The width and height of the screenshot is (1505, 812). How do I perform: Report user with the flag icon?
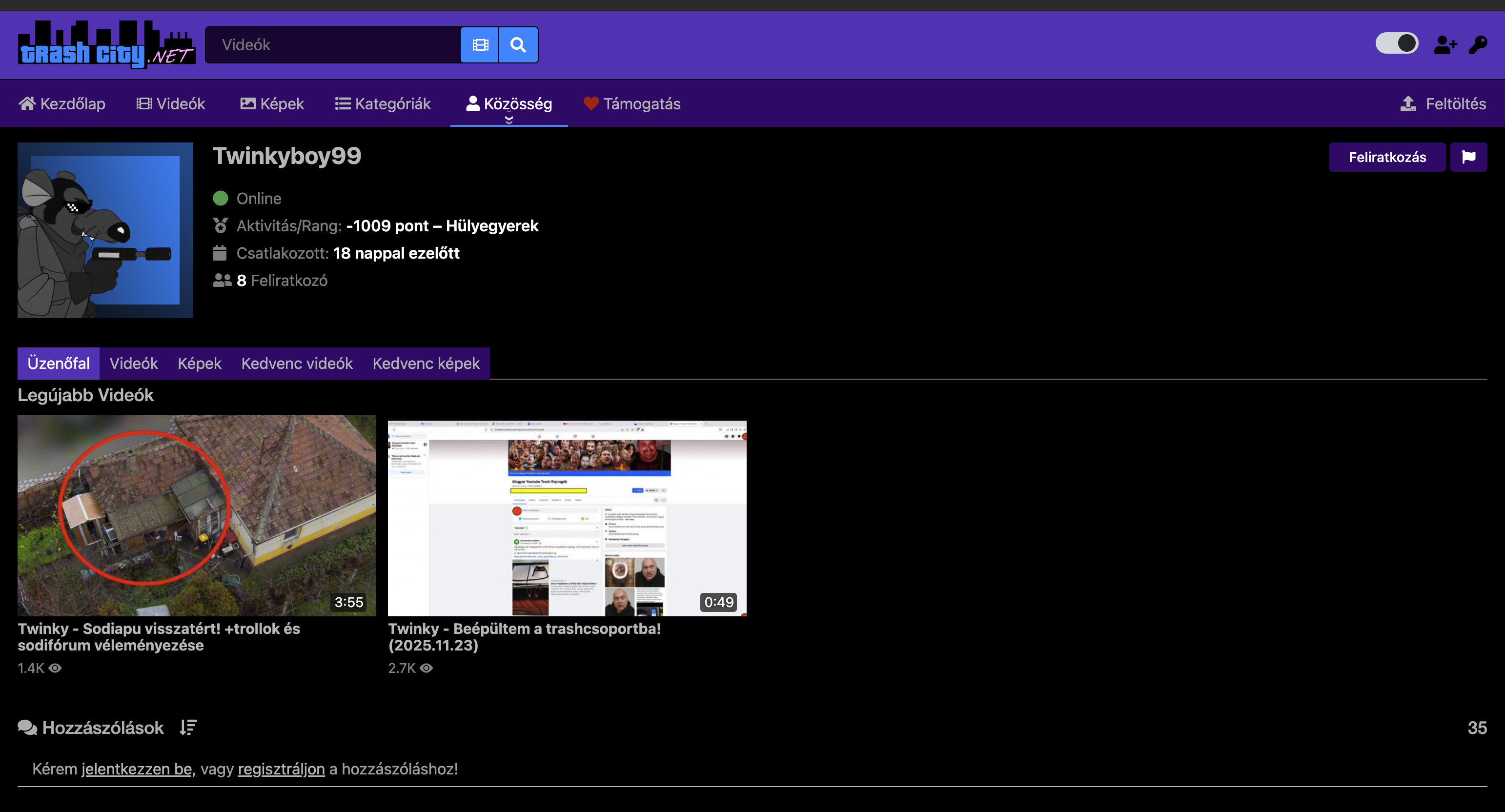tap(1468, 157)
